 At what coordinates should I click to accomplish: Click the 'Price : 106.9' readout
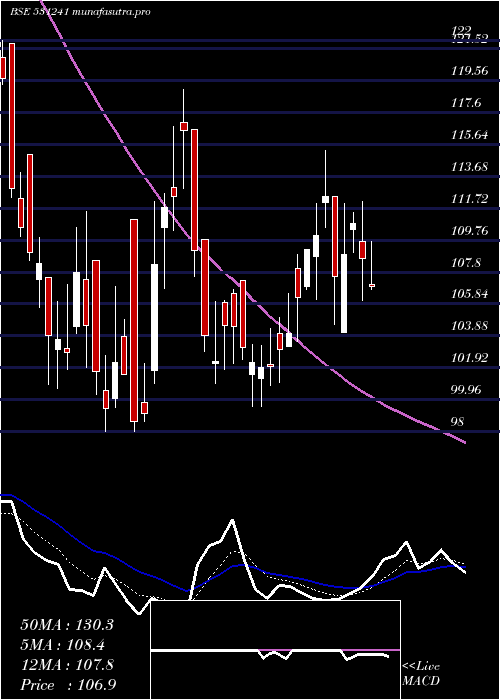click(68, 685)
